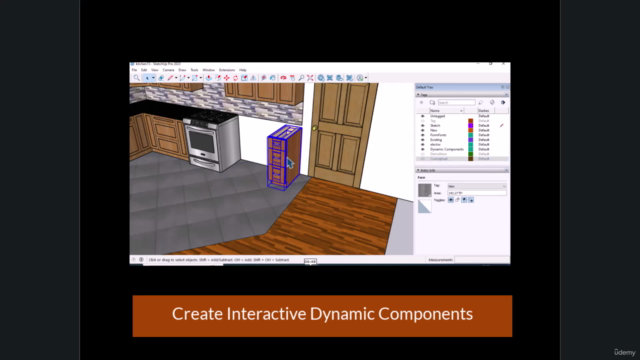Select the Rectangle shape tool
This screenshot has width=640, height=360.
(195, 78)
